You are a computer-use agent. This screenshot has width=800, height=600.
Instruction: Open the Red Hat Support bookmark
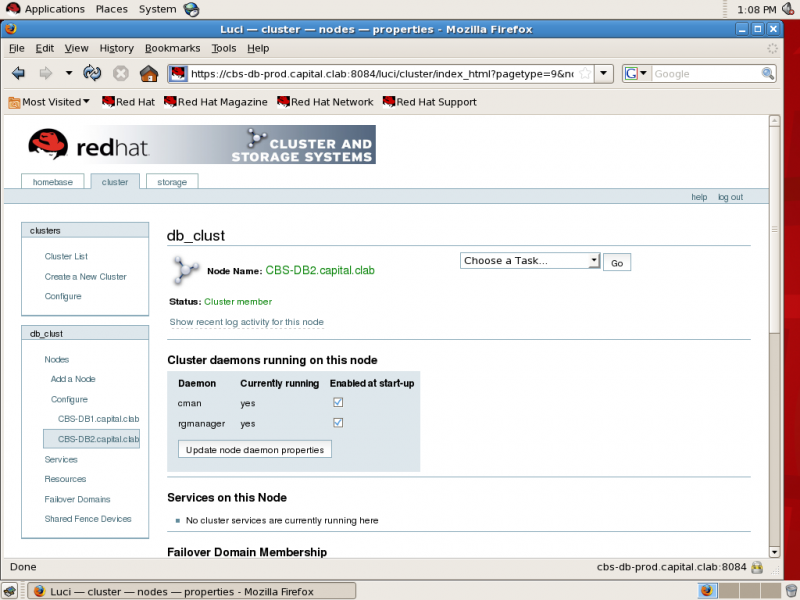click(430, 102)
